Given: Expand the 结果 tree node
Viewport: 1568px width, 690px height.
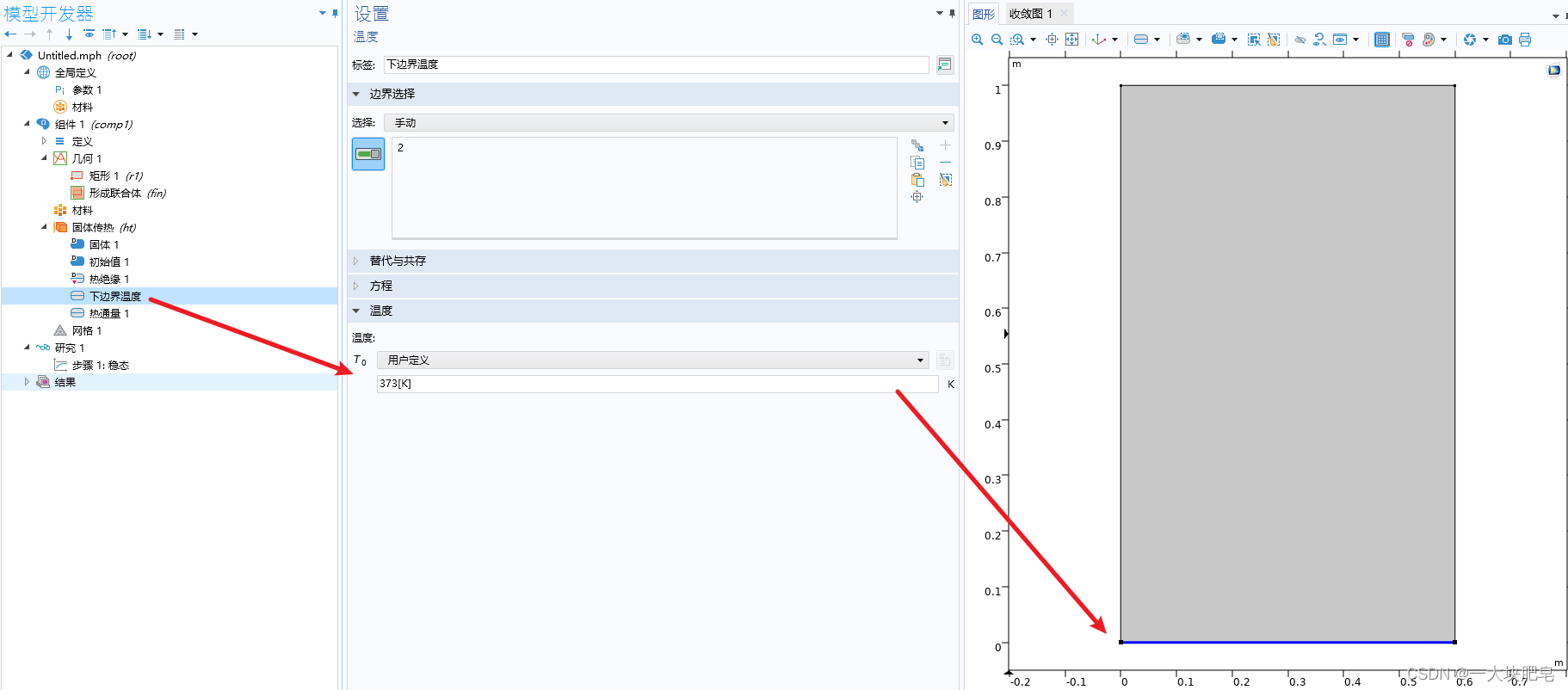Looking at the screenshot, I should point(27,382).
